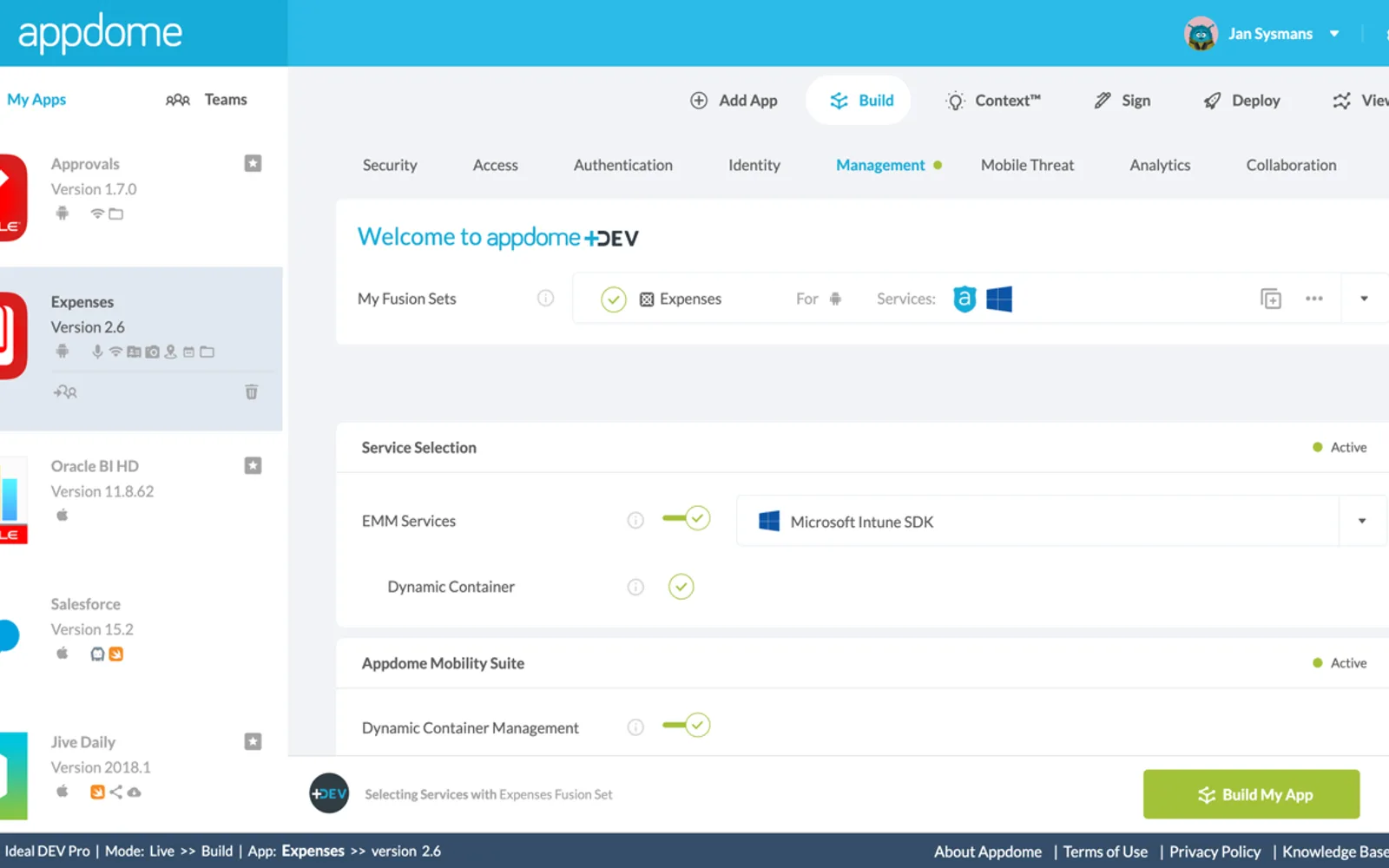The height and width of the screenshot is (868, 1389).
Task: Click Add App in the top bar
Action: [734, 101]
